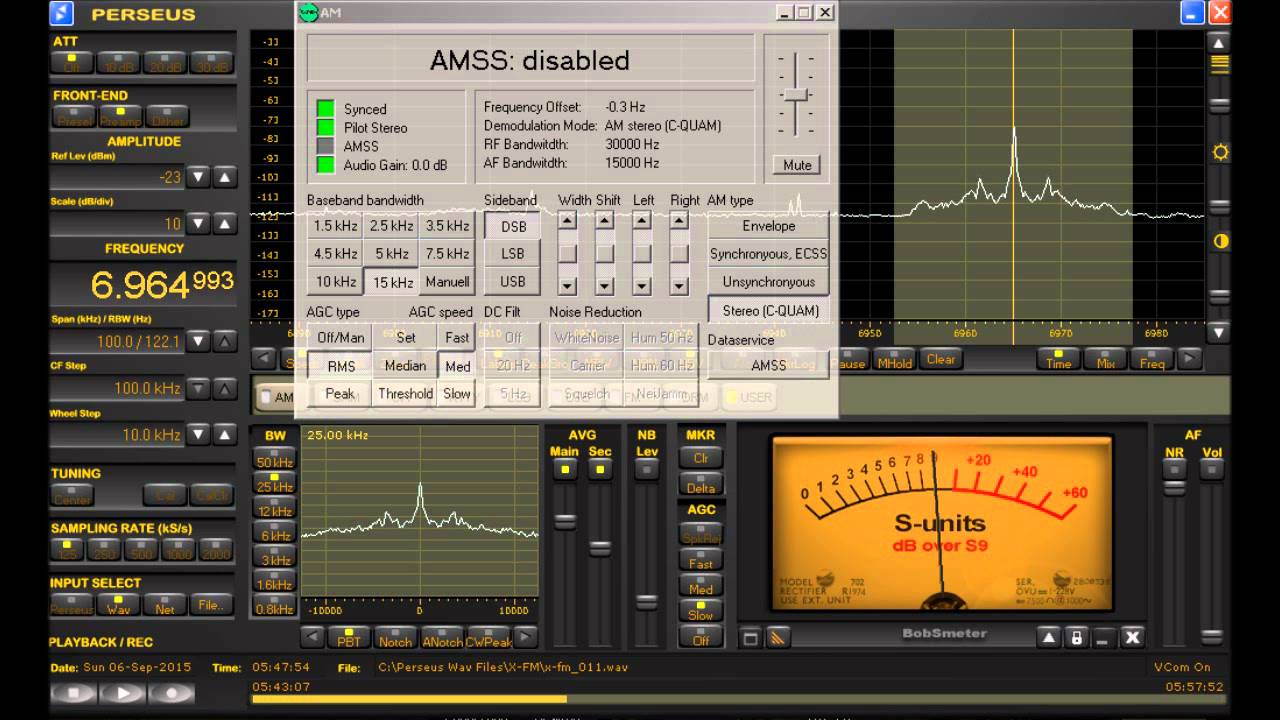Decrease the Wheel Step value
The height and width of the screenshot is (720, 1280).
coord(199,435)
